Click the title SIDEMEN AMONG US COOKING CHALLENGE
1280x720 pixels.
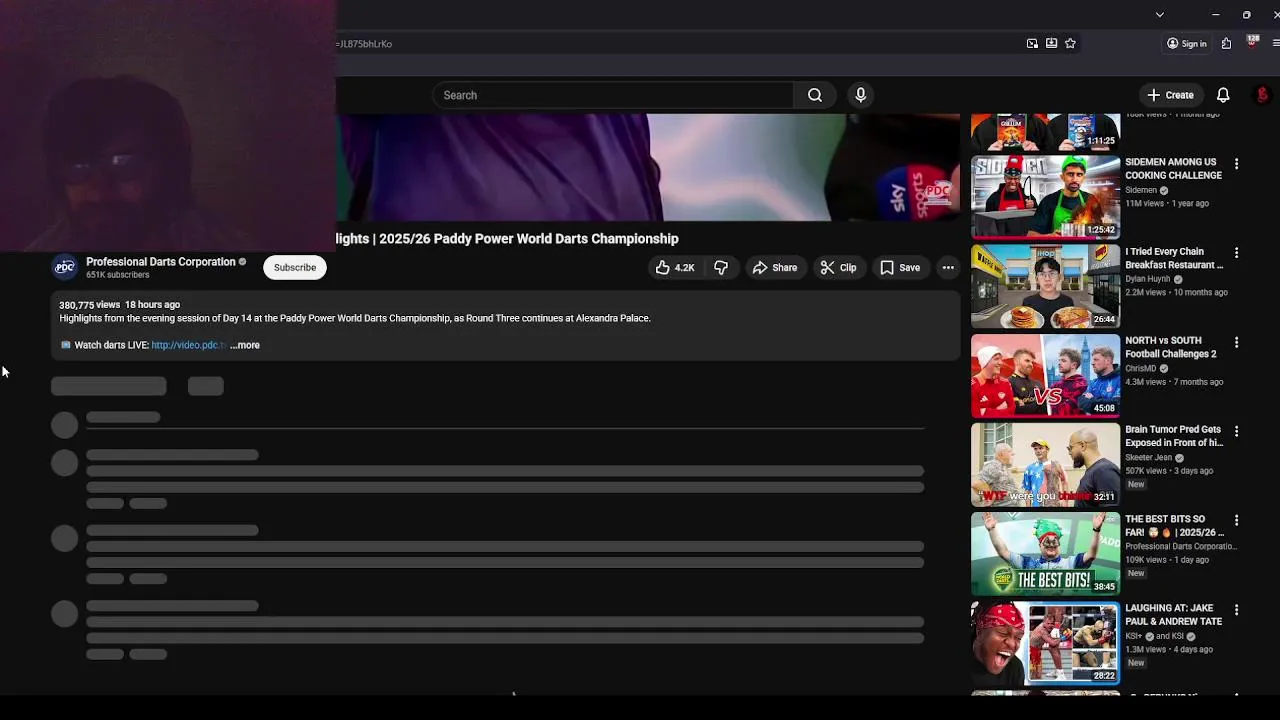[x=1173, y=168]
